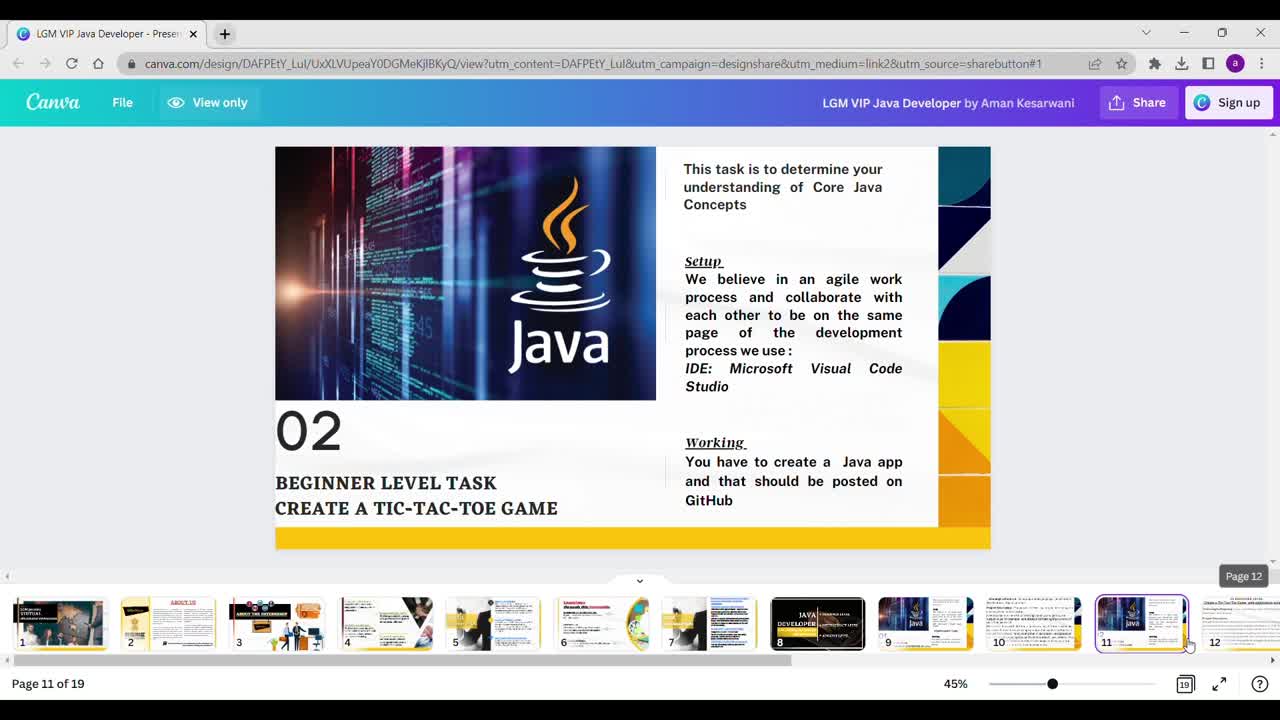Select page 7 thumbnail
Viewport: 1280px width, 720px height.
coord(709,623)
